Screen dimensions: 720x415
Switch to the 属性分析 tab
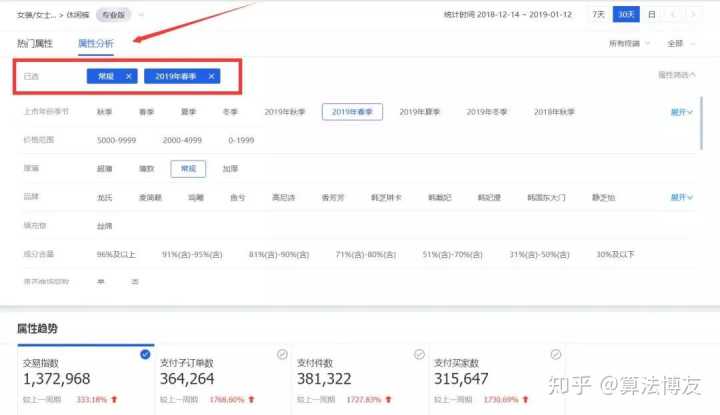(96, 43)
